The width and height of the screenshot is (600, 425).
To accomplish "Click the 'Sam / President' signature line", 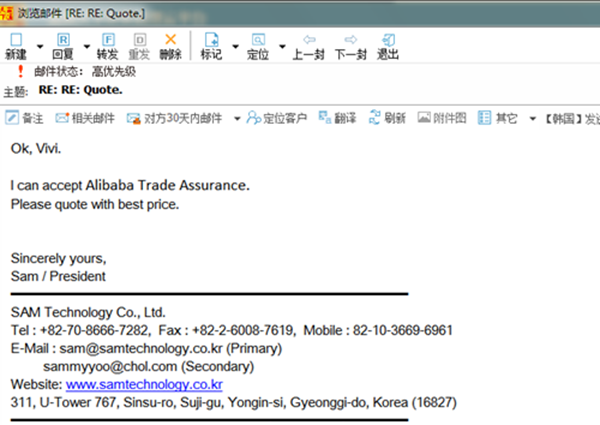I will pyautogui.click(x=58, y=276).
